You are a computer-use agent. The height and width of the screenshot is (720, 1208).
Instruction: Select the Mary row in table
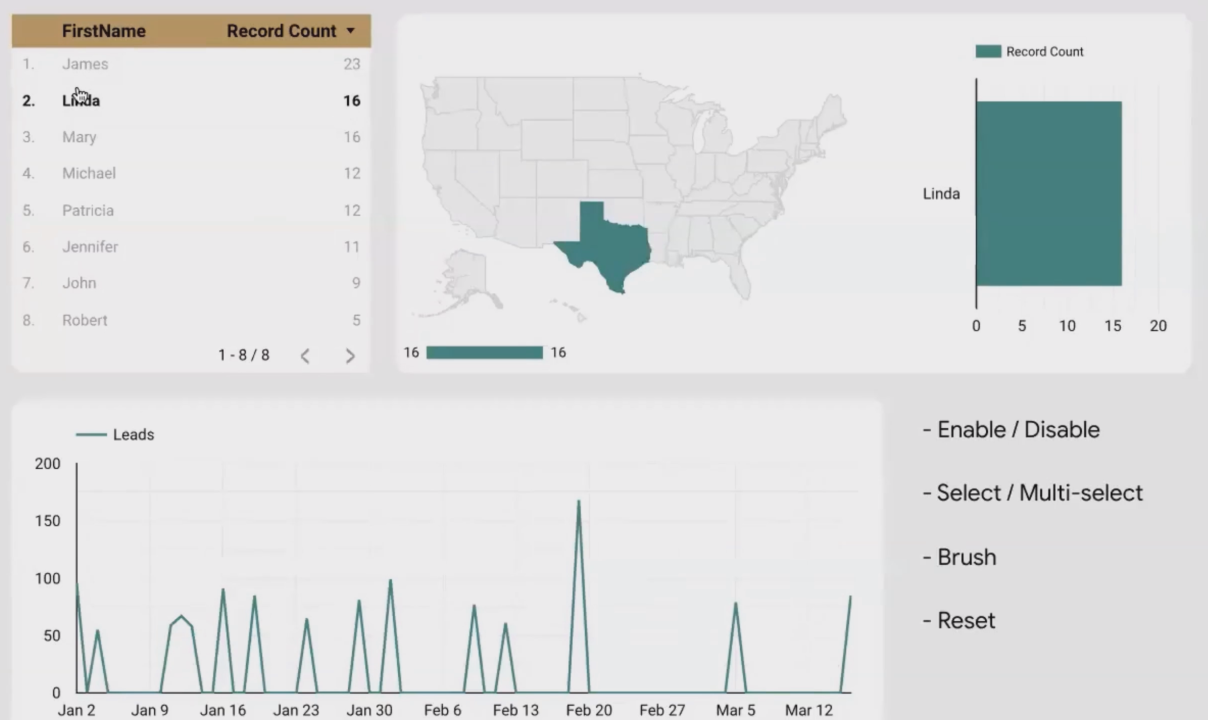(x=191, y=137)
